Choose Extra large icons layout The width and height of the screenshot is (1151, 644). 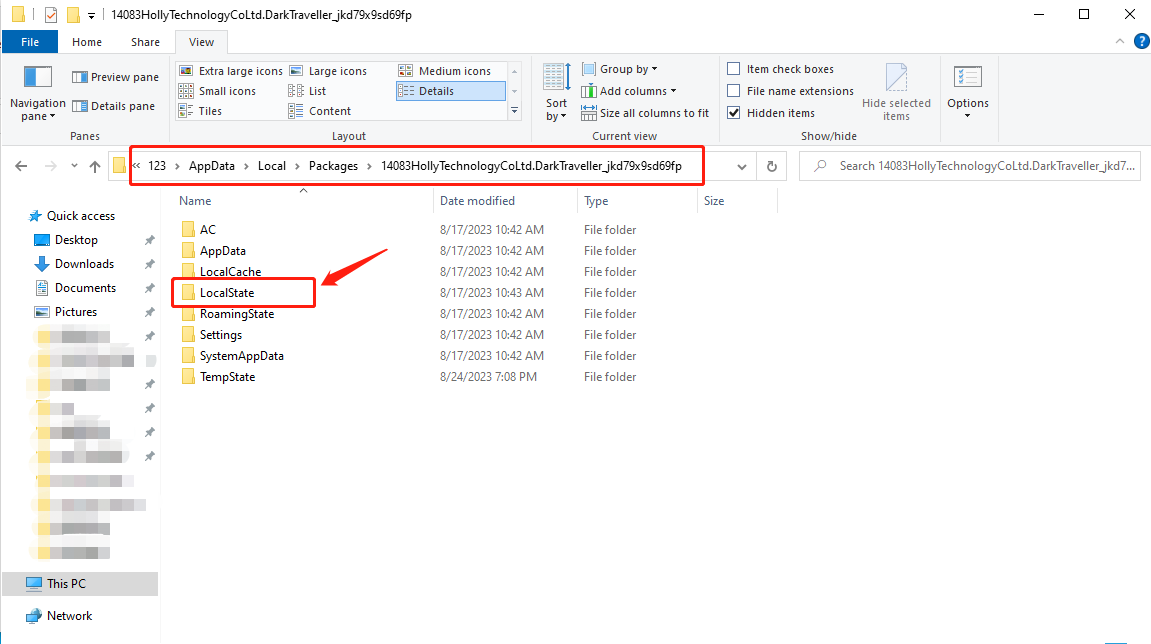pos(230,70)
